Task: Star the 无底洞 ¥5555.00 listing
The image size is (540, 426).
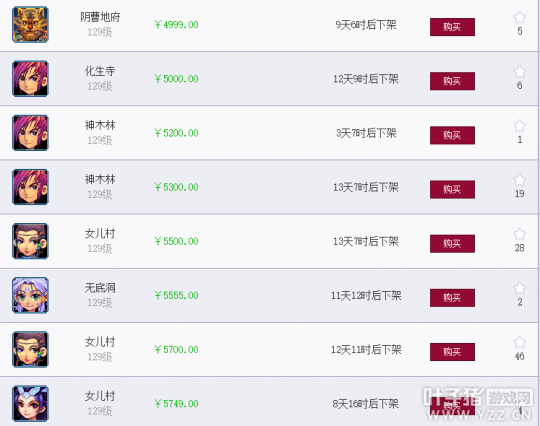Action: [x=519, y=288]
